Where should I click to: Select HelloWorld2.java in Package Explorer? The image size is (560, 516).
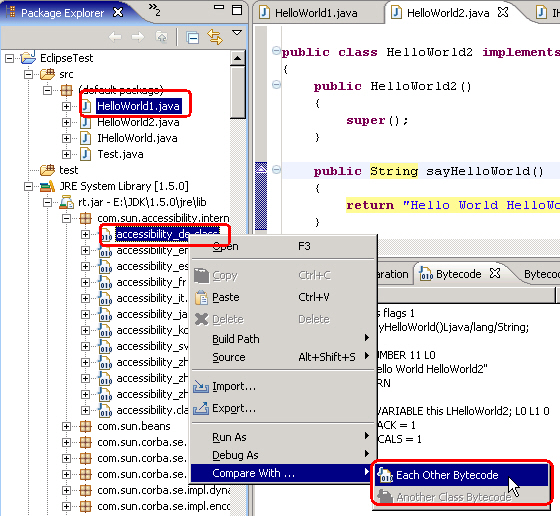coord(138,122)
